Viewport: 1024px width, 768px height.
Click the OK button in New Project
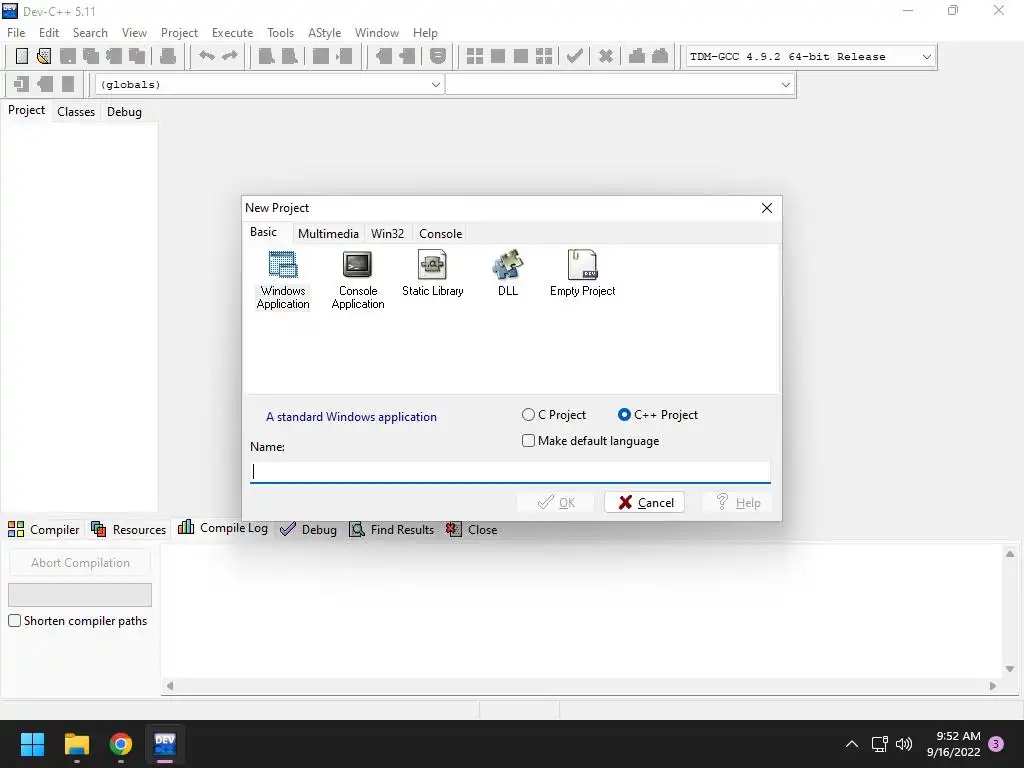pos(556,502)
